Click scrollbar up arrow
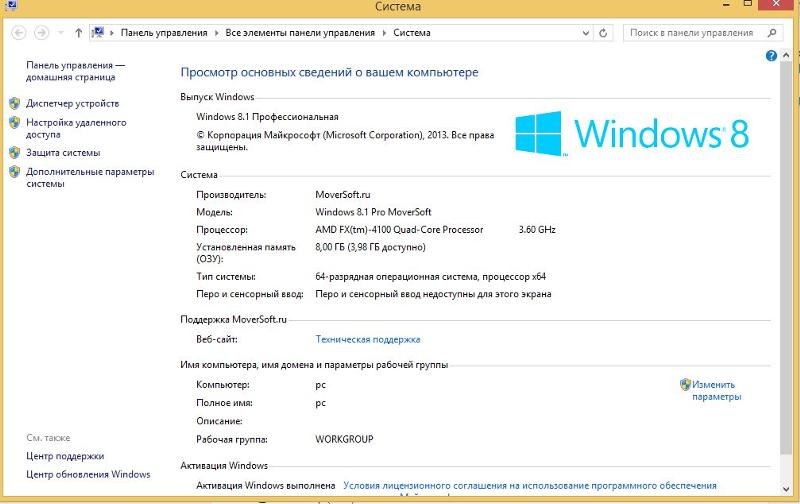 click(x=786, y=55)
